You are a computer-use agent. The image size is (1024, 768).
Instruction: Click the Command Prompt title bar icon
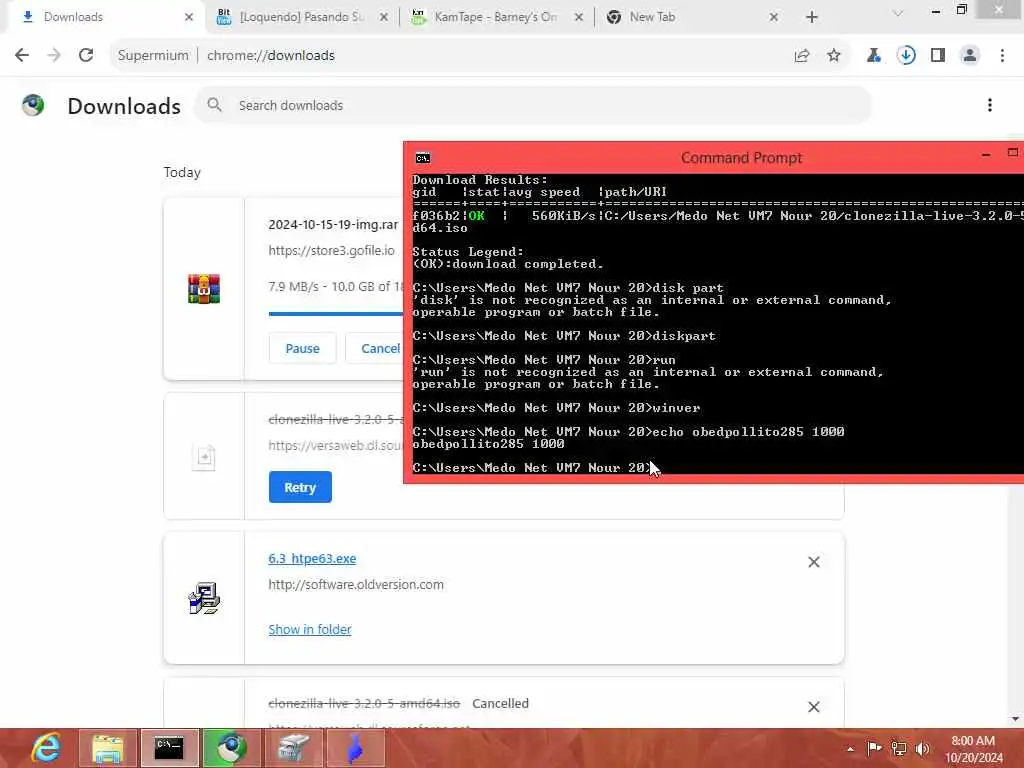(423, 157)
